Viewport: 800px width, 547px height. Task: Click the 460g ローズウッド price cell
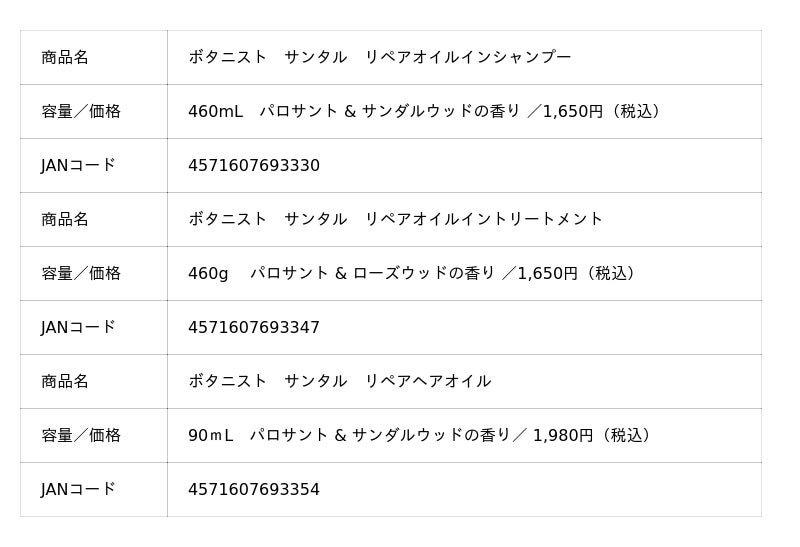[x=464, y=274]
